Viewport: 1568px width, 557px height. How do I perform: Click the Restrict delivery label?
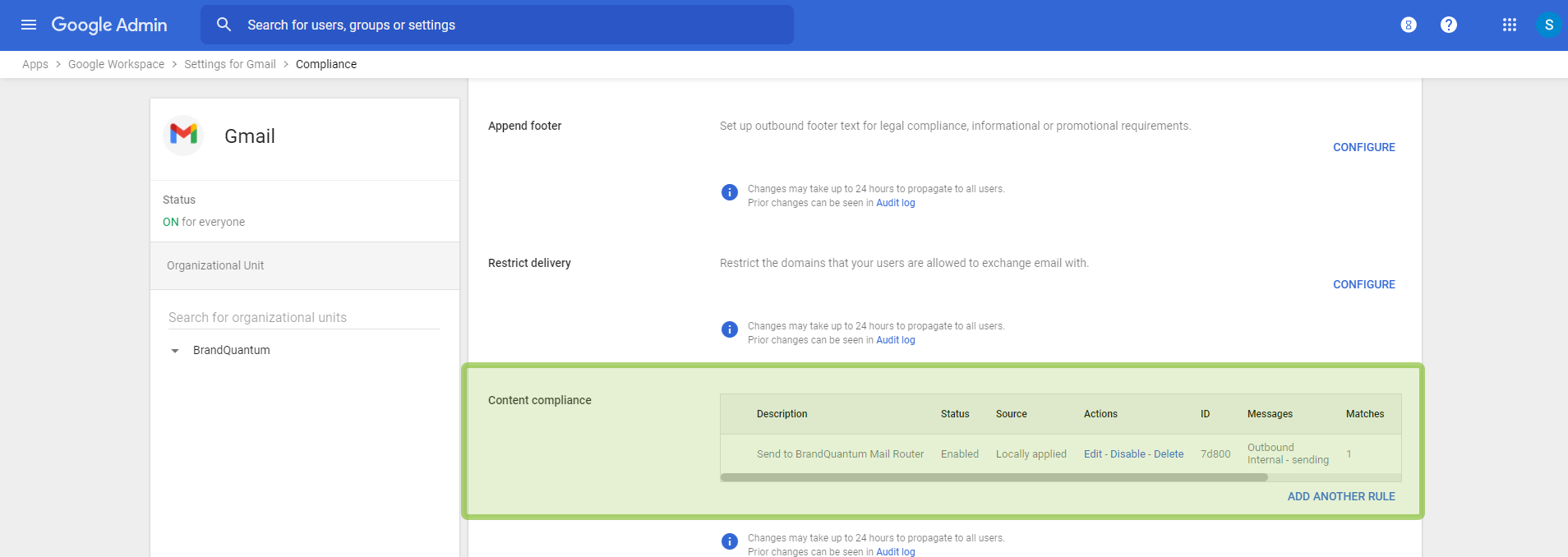(529, 263)
